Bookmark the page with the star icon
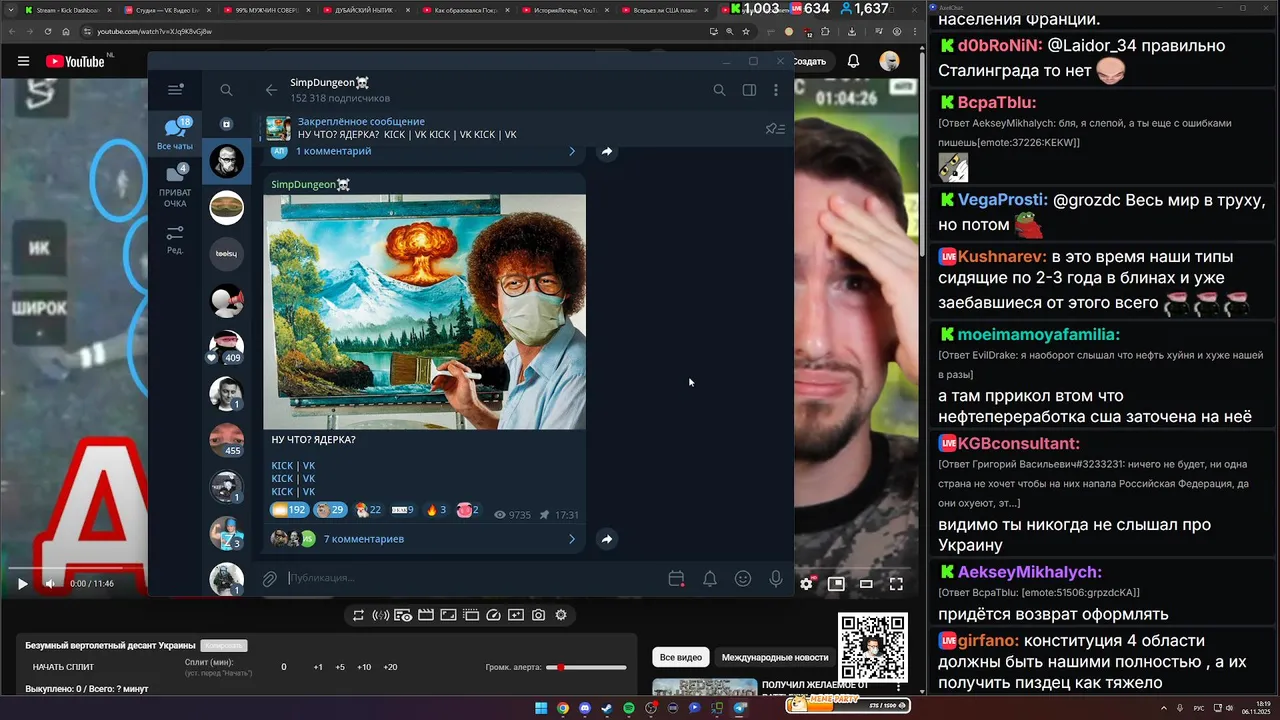1280x720 pixels. pos(746,31)
